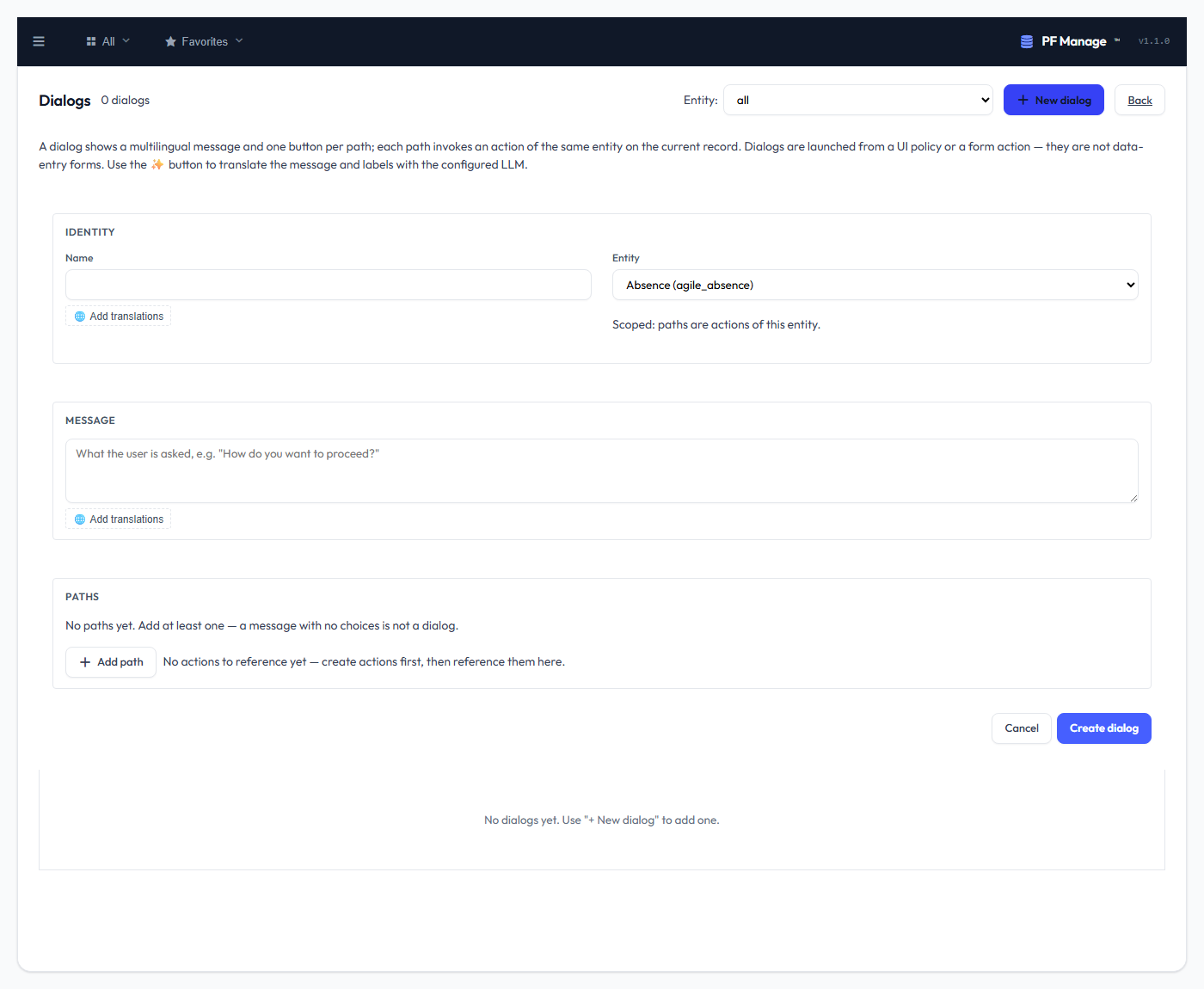Click the PATHS section header

(83, 597)
